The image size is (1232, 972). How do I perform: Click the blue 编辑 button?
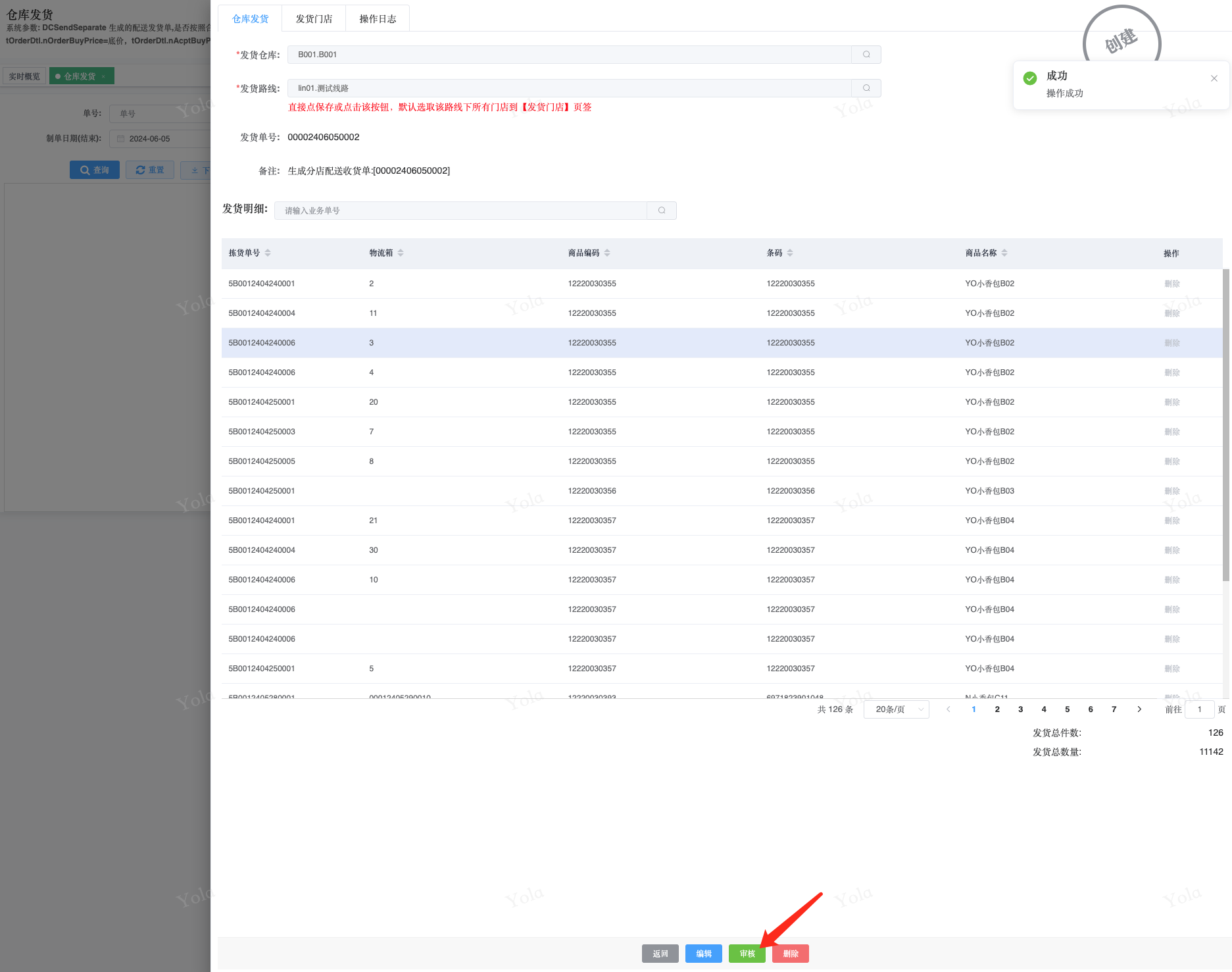click(x=704, y=954)
